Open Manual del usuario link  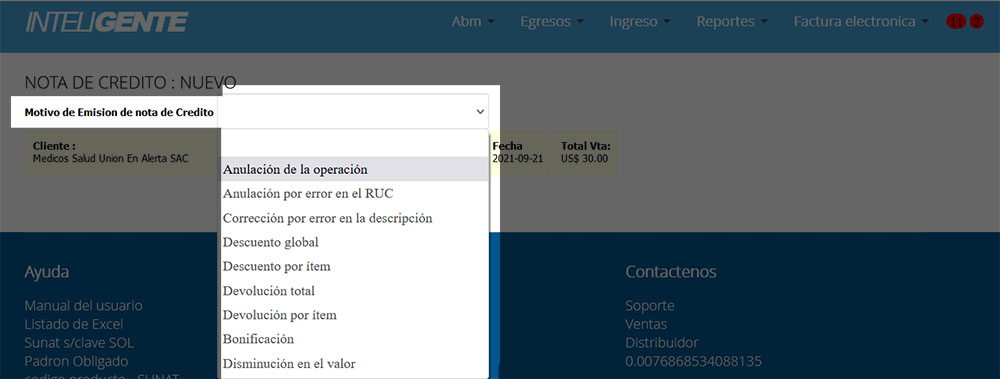pos(84,306)
